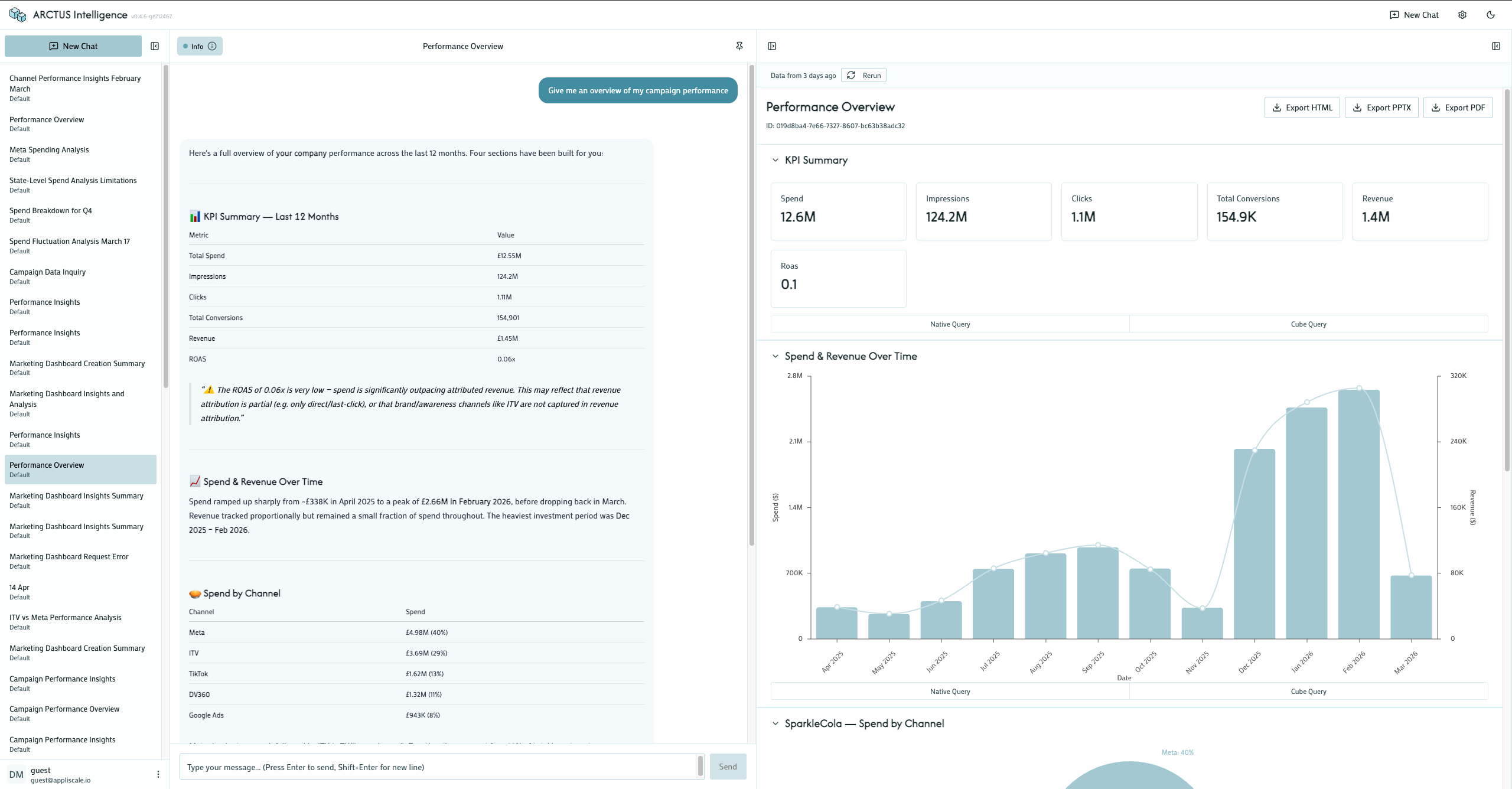Open State-Level Spend Analysis Limitations chat
Image resolution: width=1512 pixels, height=789 pixels.
(x=80, y=185)
